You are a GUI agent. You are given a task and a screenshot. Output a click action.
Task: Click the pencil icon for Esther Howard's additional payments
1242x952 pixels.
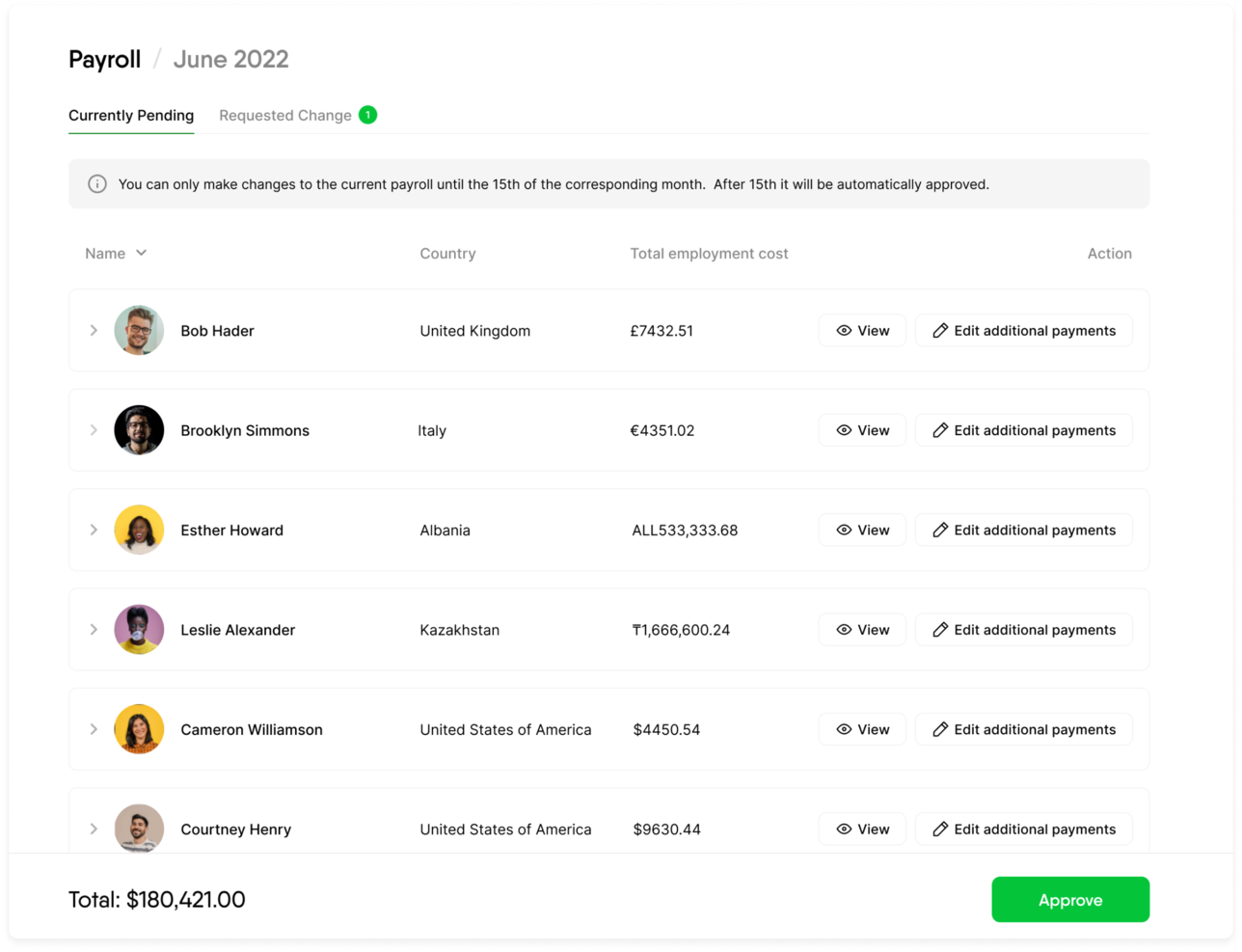(x=940, y=530)
